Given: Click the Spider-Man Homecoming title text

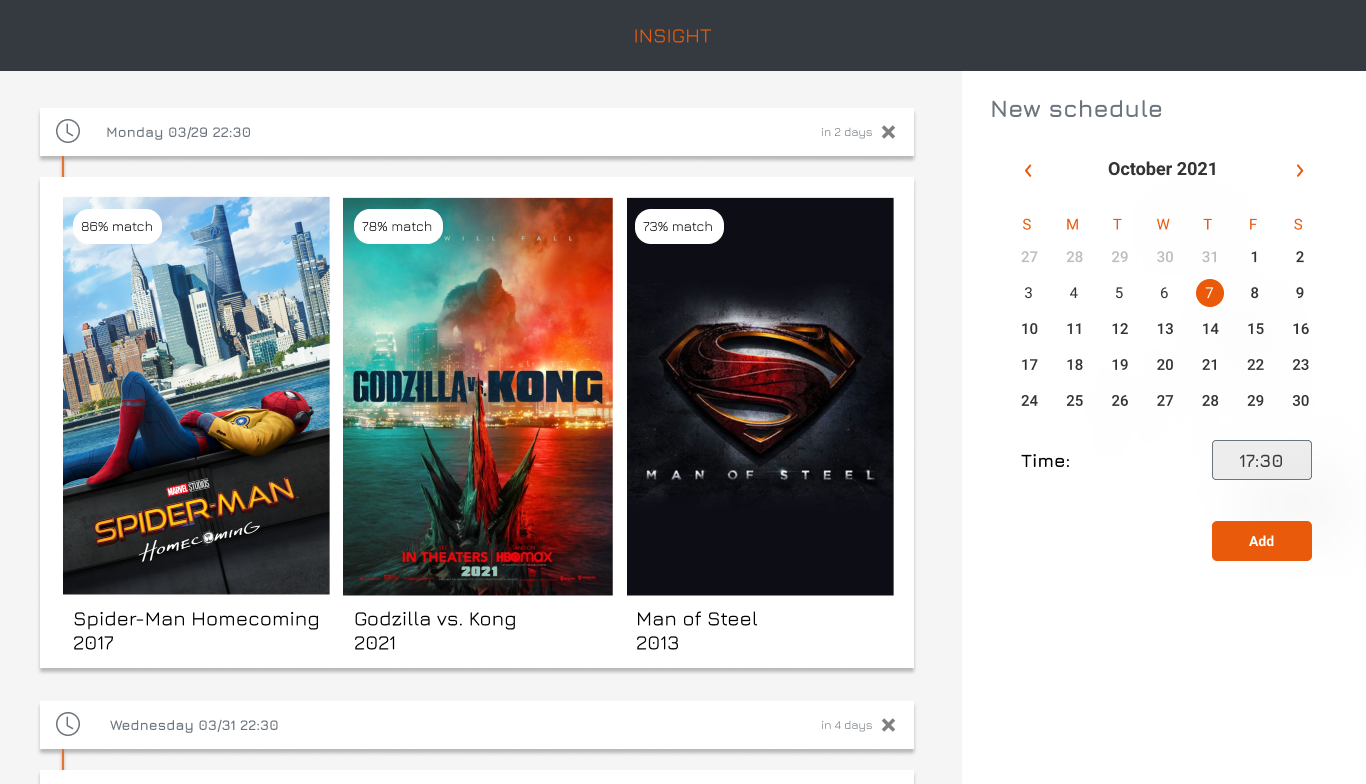Looking at the screenshot, I should coord(196,619).
